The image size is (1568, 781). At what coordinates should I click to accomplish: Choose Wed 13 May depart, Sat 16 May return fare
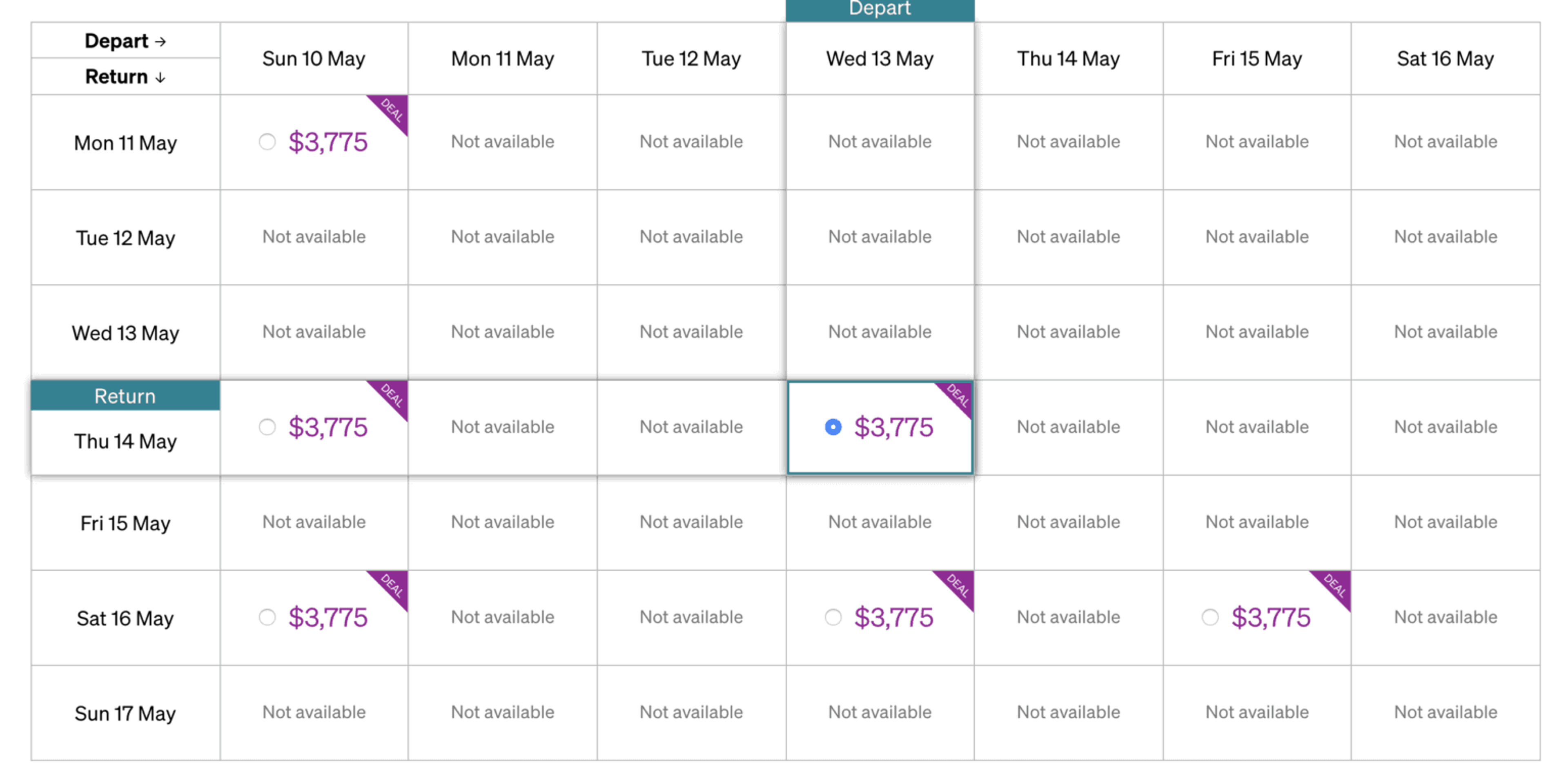point(833,617)
